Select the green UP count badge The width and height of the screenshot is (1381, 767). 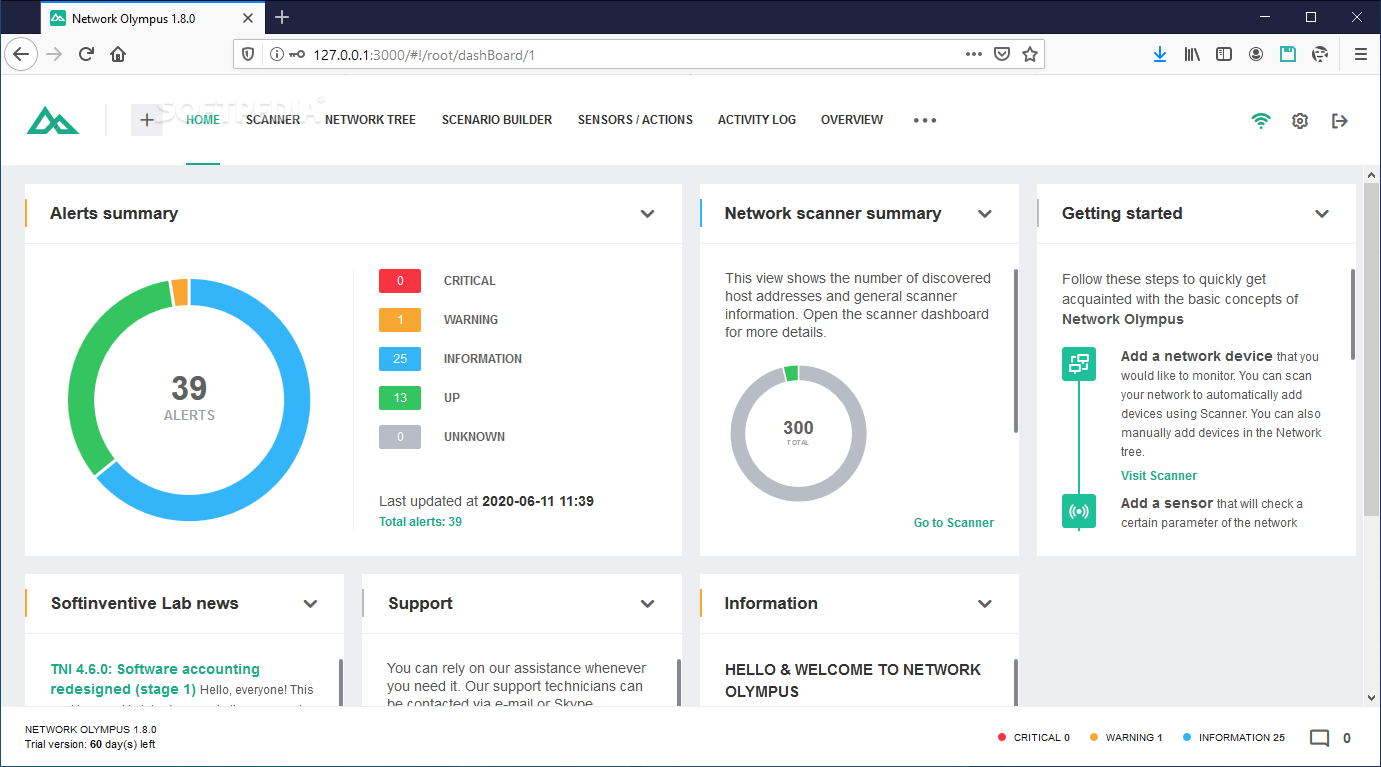(400, 398)
